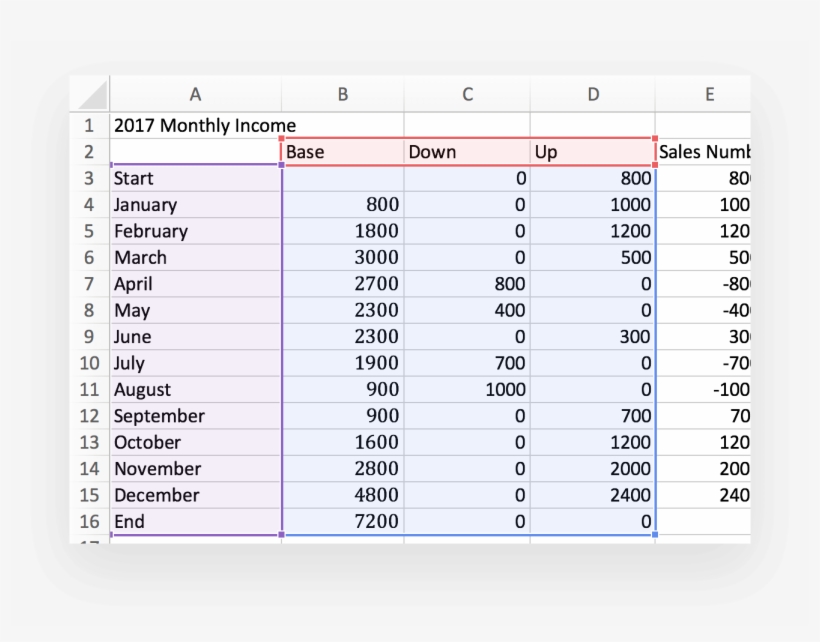Click the End row Base value 7200
820x642 pixels.
click(343, 521)
